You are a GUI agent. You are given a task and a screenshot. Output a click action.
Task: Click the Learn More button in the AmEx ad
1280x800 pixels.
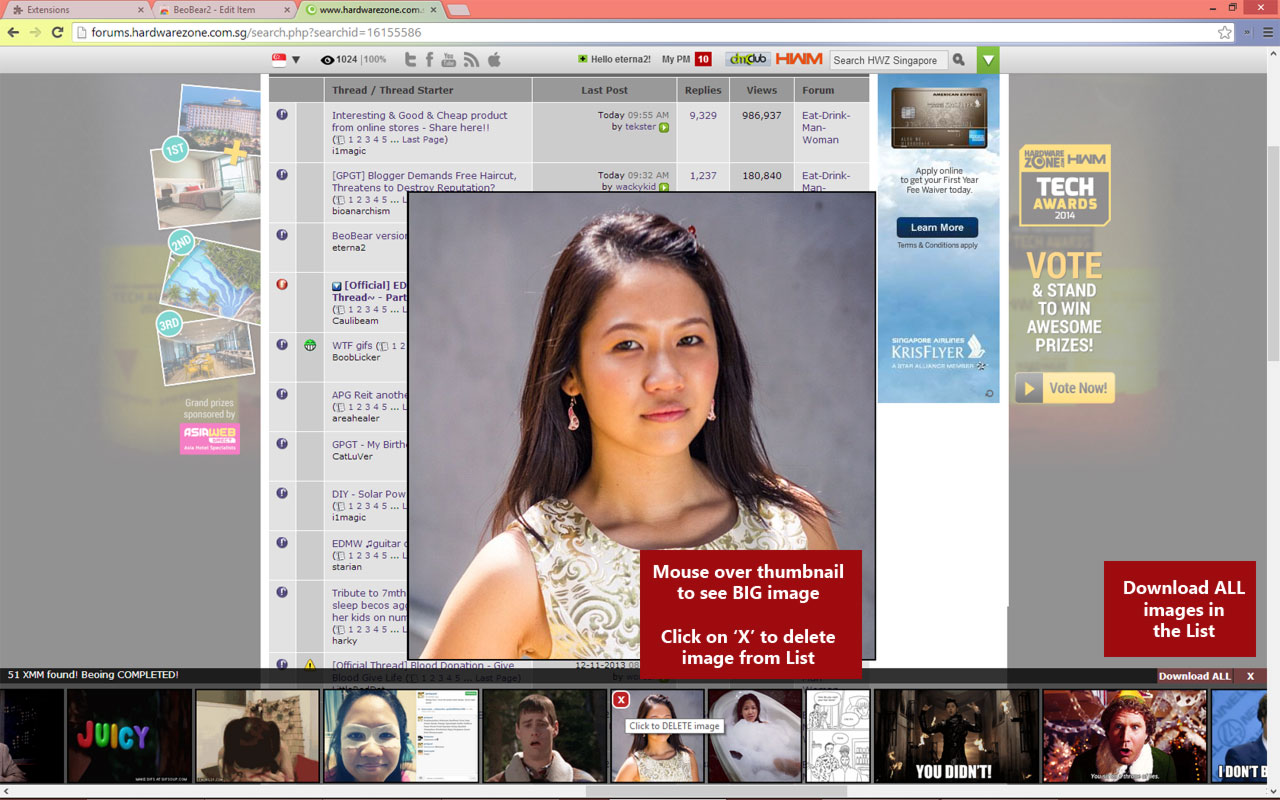937,227
